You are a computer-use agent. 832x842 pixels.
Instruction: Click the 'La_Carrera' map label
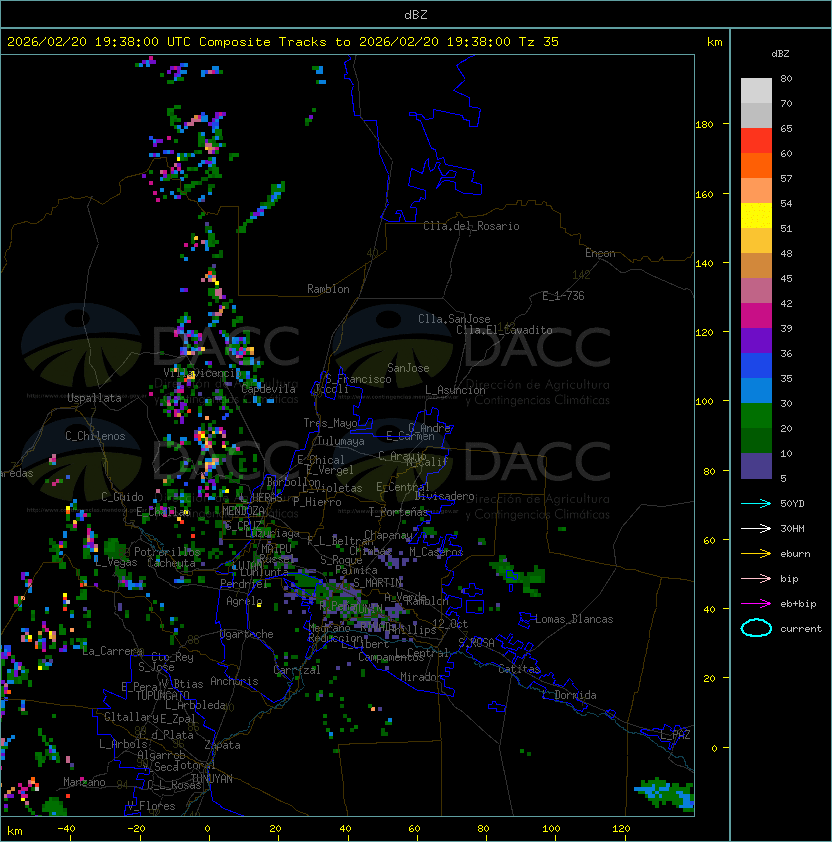click(113, 651)
